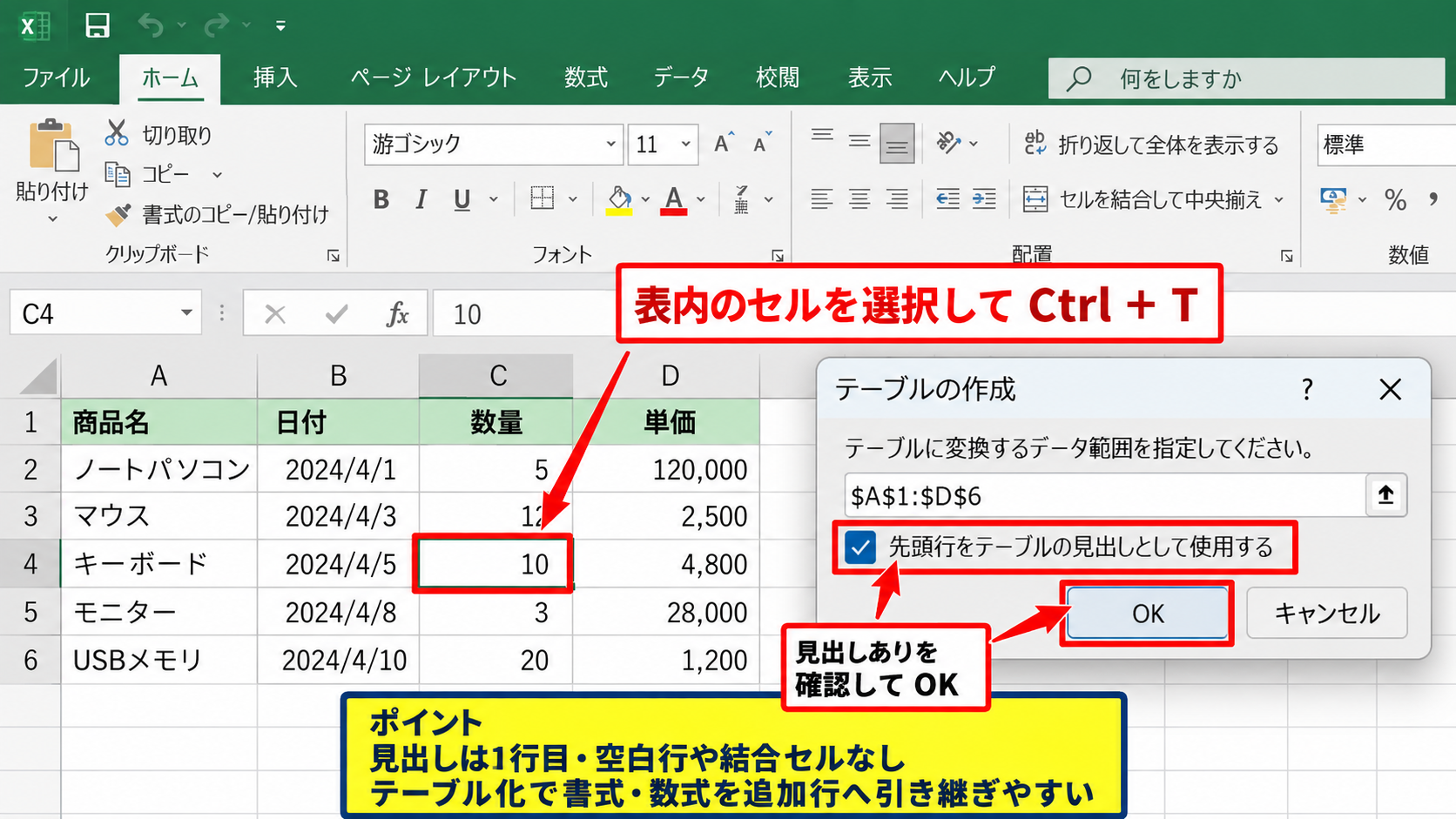Click the range collapse arrow in dialog

[1385, 495]
